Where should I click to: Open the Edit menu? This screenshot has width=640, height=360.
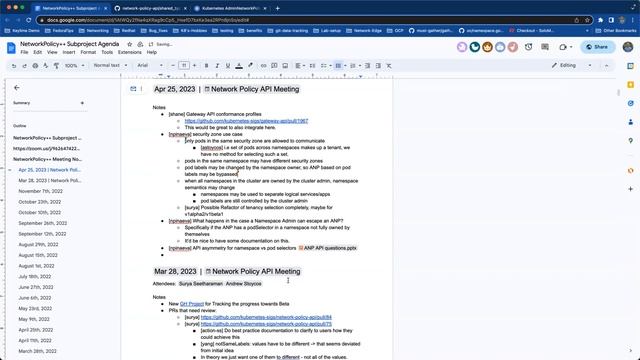(38, 52)
